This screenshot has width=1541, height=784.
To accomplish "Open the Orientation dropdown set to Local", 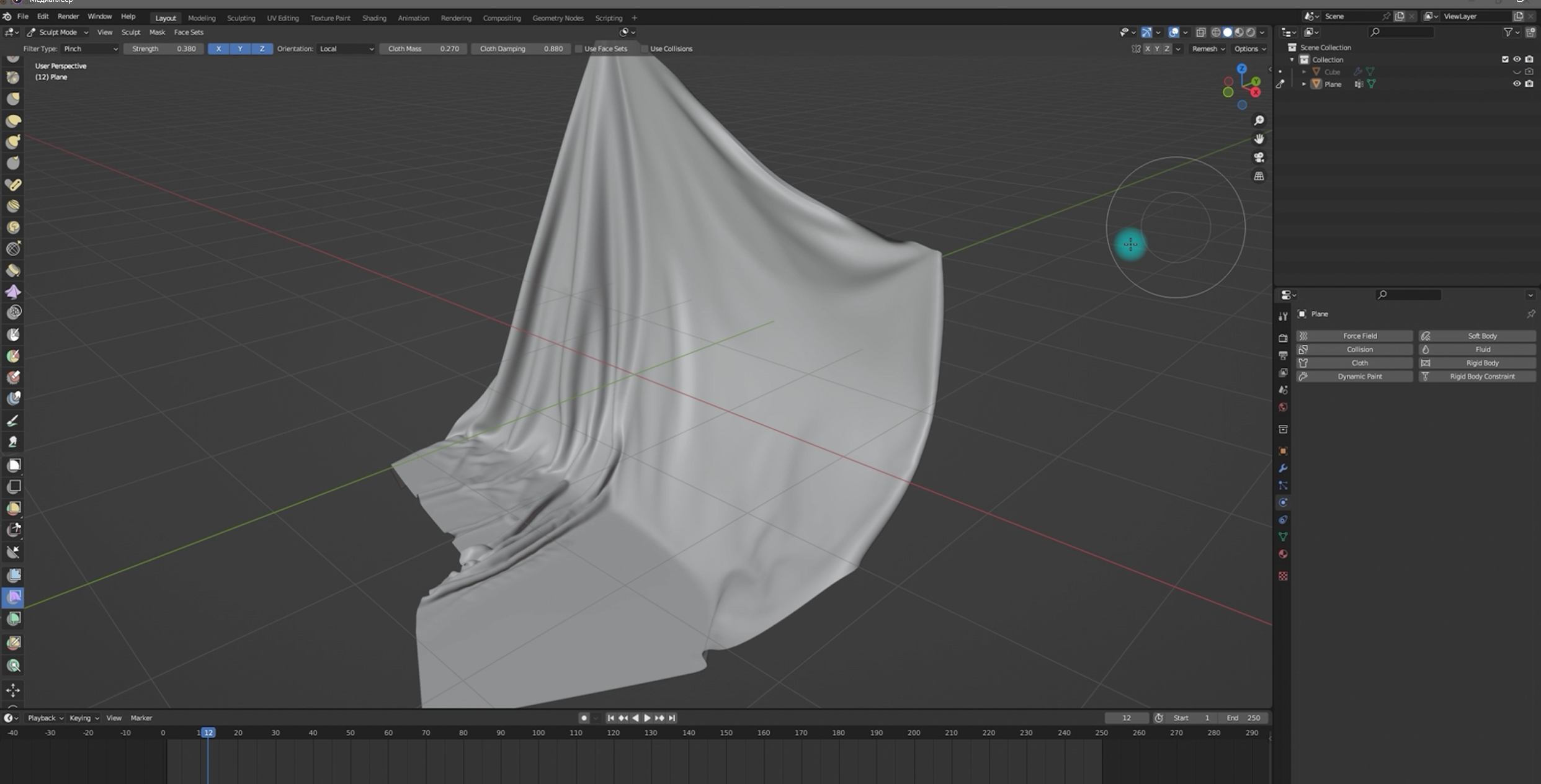I will coord(346,48).
